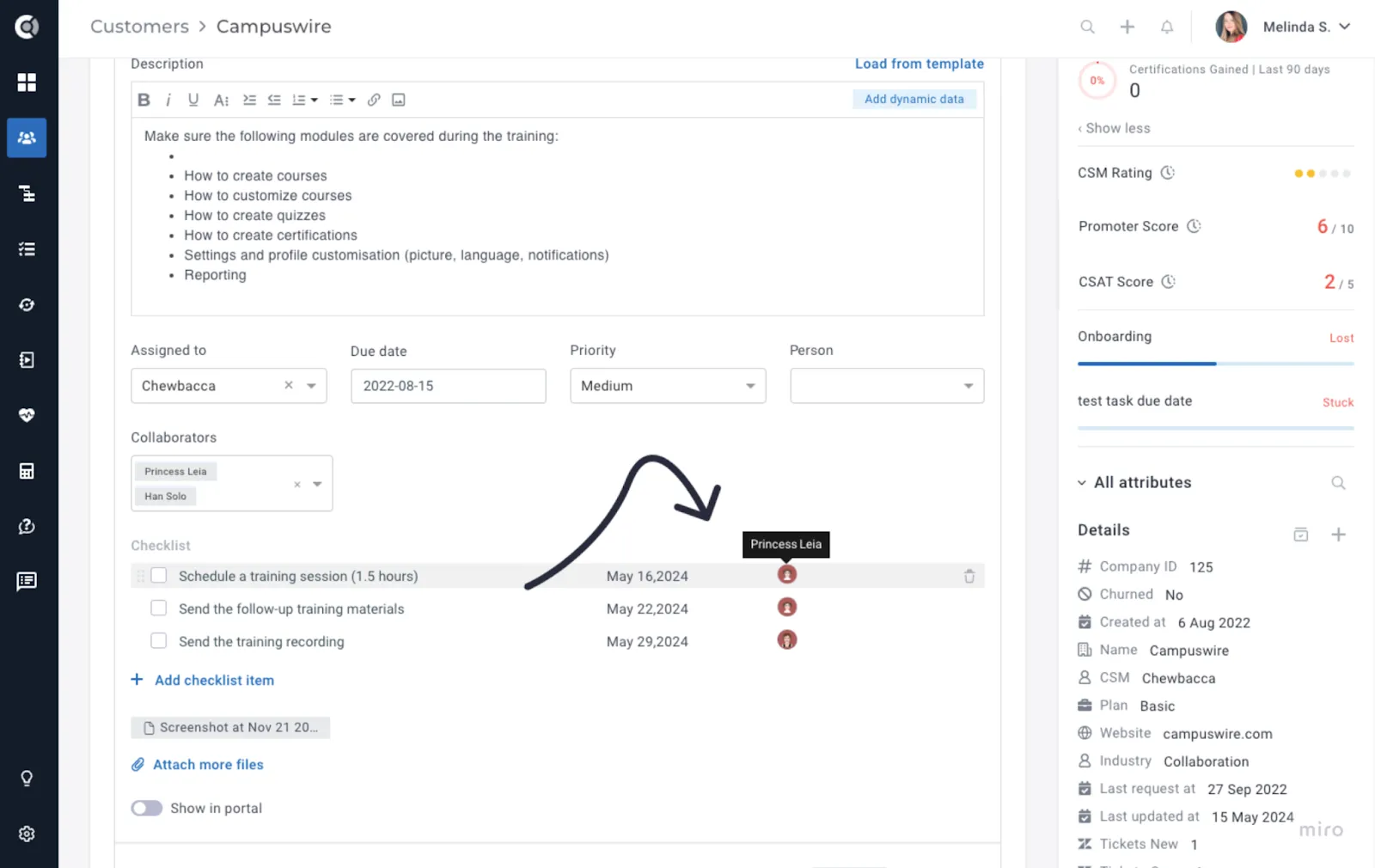Click the calculator icon in the sidebar
This screenshot has height=868, width=1375.
27,471
